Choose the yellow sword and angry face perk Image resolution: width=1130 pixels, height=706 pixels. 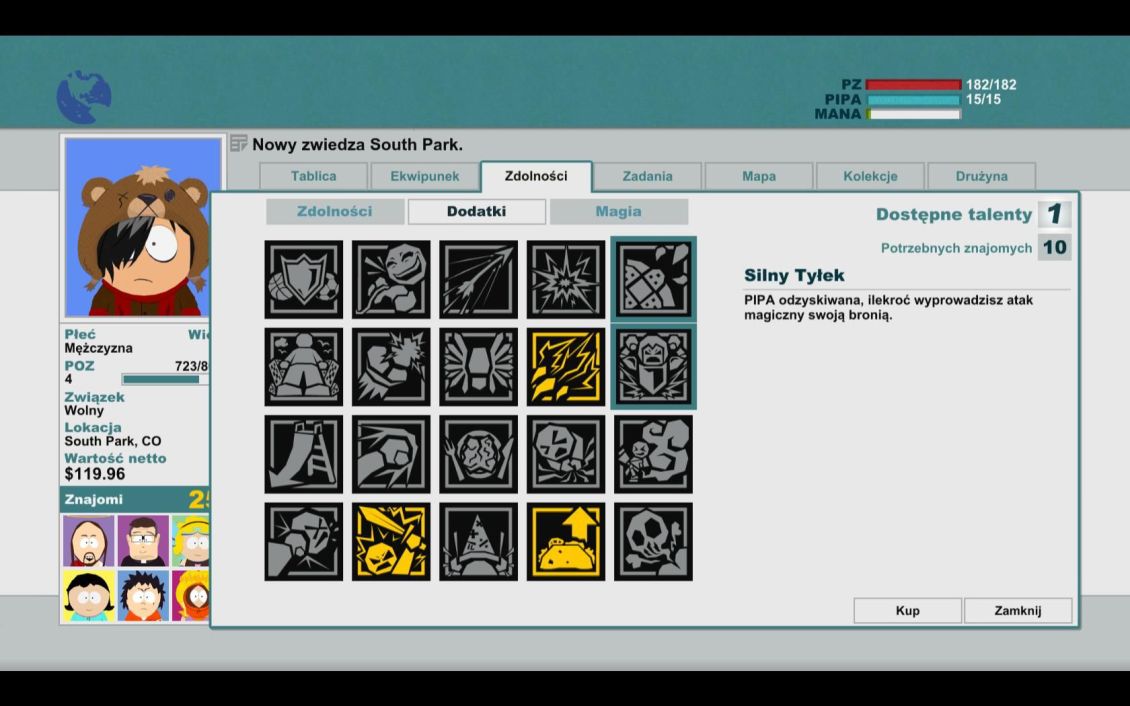point(391,541)
